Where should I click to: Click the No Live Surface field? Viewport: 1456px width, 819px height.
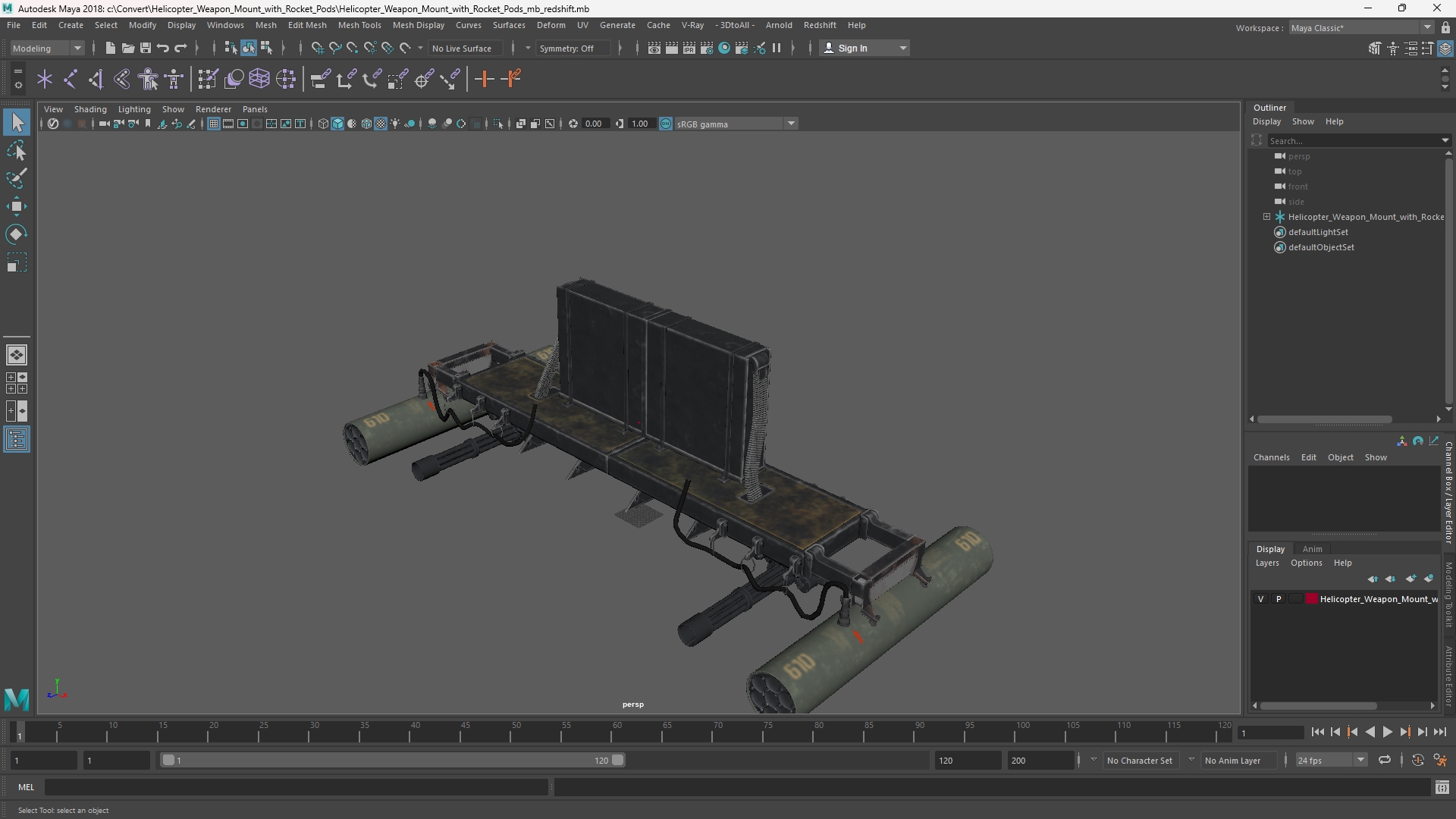(x=464, y=48)
